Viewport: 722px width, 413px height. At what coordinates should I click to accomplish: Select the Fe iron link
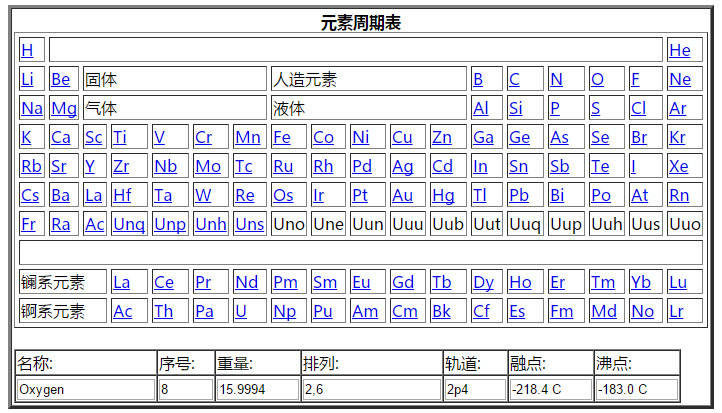coord(281,137)
